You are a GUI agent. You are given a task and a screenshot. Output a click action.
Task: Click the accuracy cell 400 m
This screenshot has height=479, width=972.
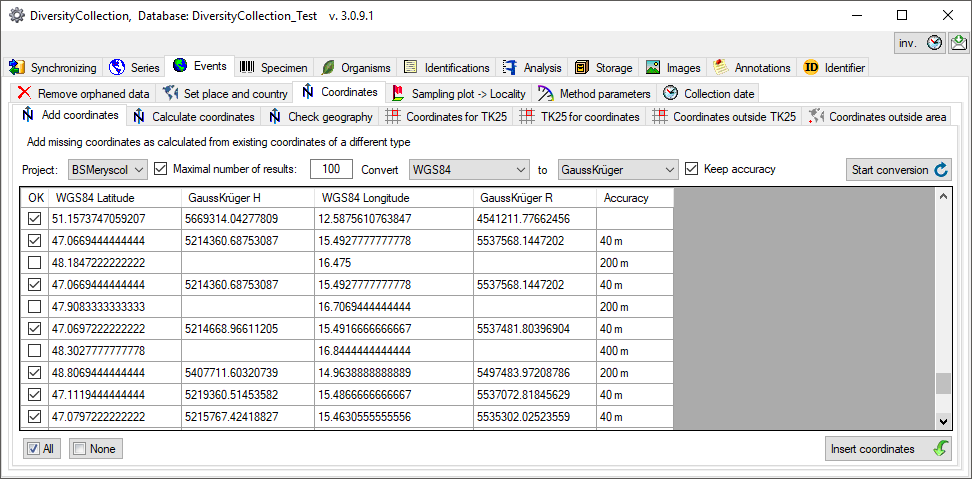[x=635, y=351]
